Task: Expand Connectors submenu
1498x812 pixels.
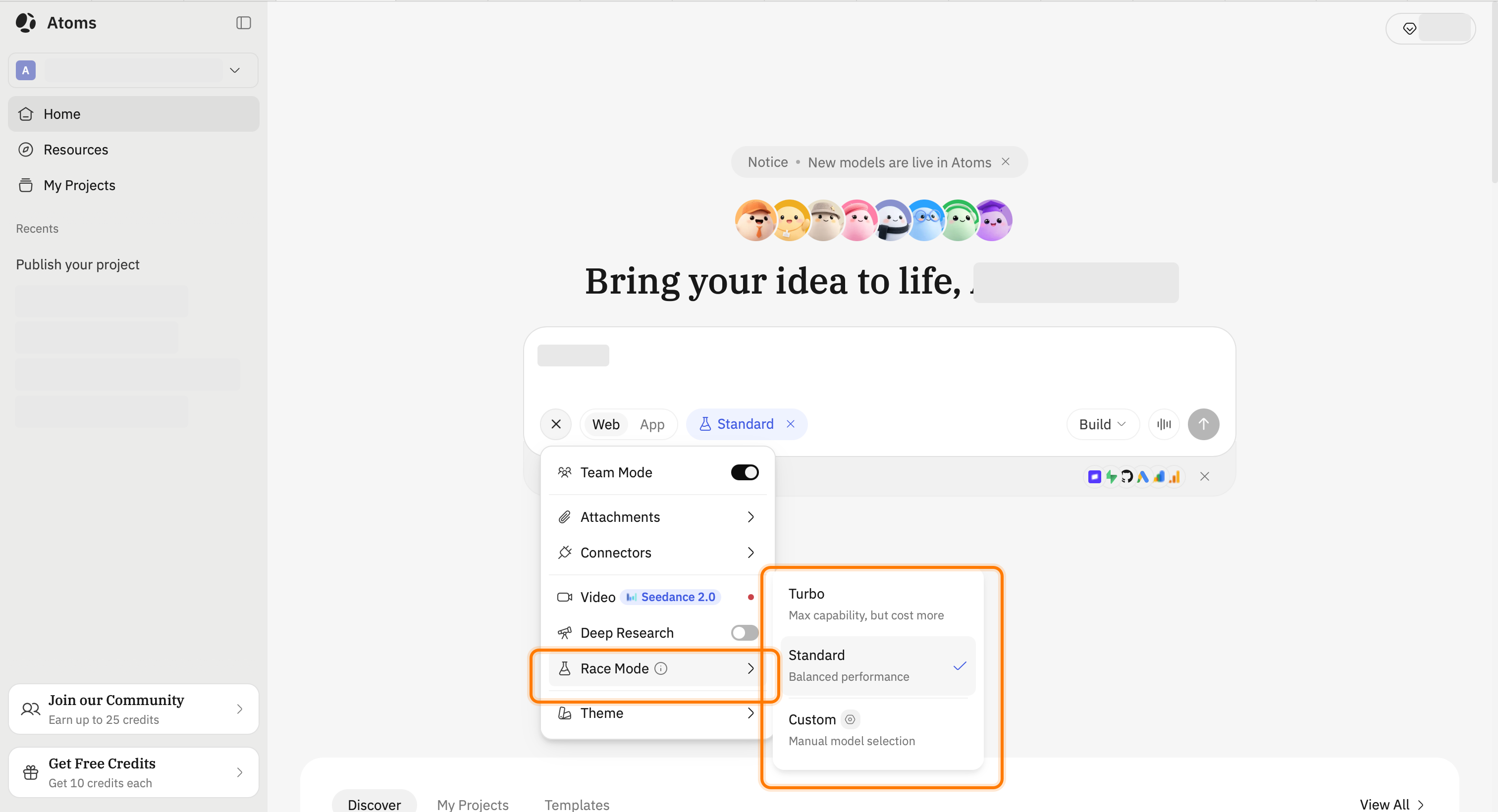Action: pyautogui.click(x=657, y=552)
